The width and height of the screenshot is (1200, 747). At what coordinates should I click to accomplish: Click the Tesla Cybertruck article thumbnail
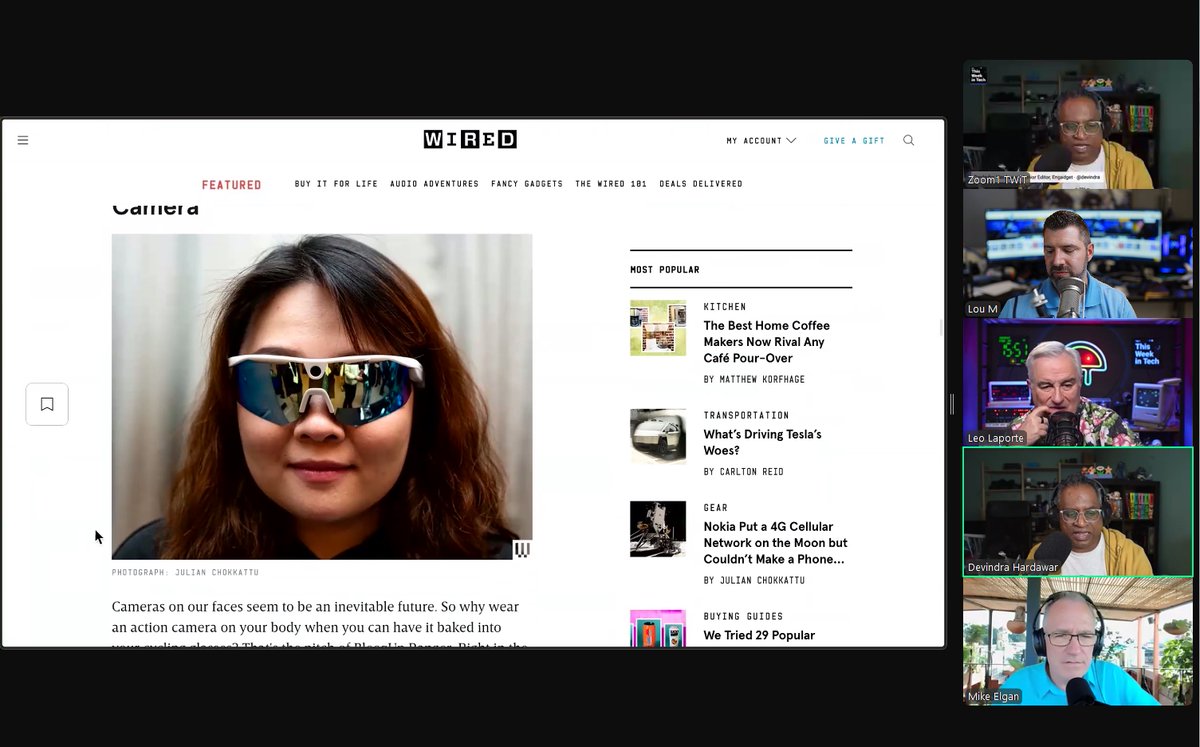pos(658,436)
